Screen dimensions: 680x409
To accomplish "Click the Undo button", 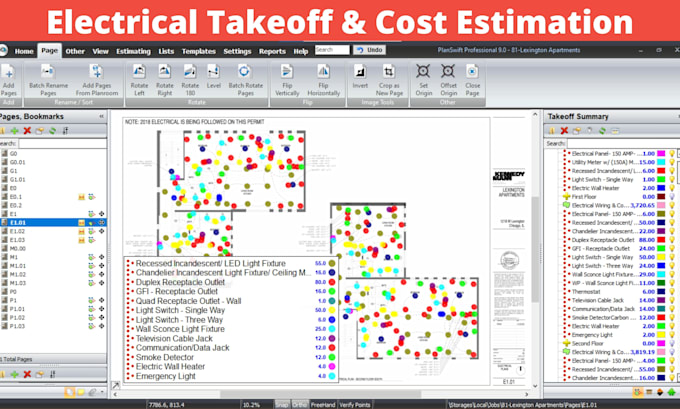I will (x=369, y=49).
